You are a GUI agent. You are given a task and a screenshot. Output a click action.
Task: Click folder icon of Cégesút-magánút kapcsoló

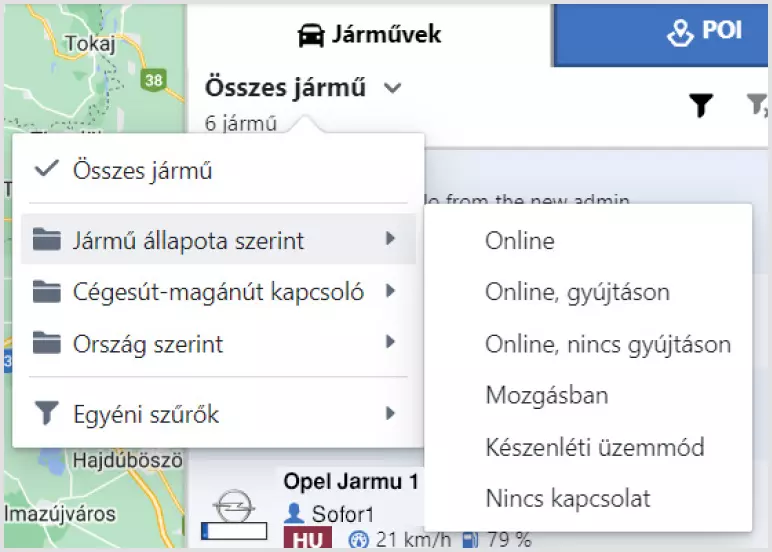click(x=47, y=291)
